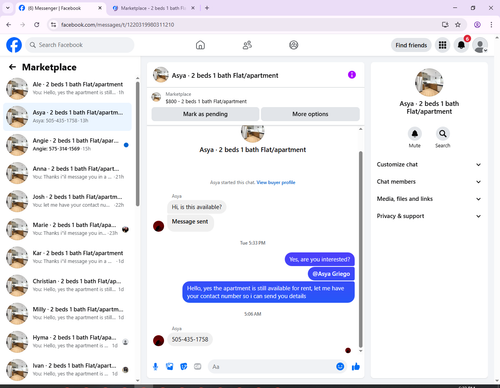Send a thumbs-up like
The height and width of the screenshot is (388, 500).
tap(356, 367)
